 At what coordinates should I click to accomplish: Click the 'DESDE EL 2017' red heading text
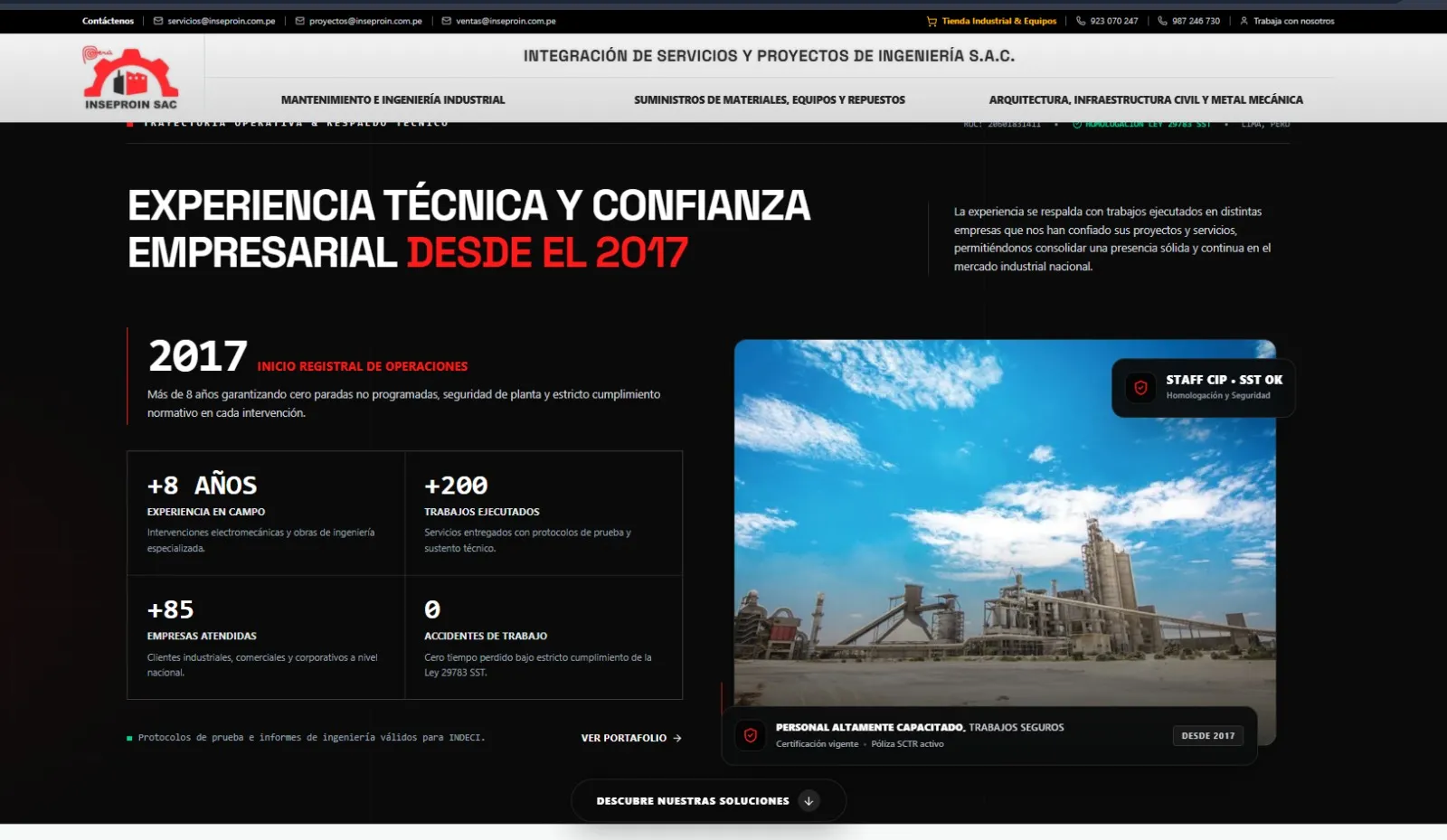[547, 252]
